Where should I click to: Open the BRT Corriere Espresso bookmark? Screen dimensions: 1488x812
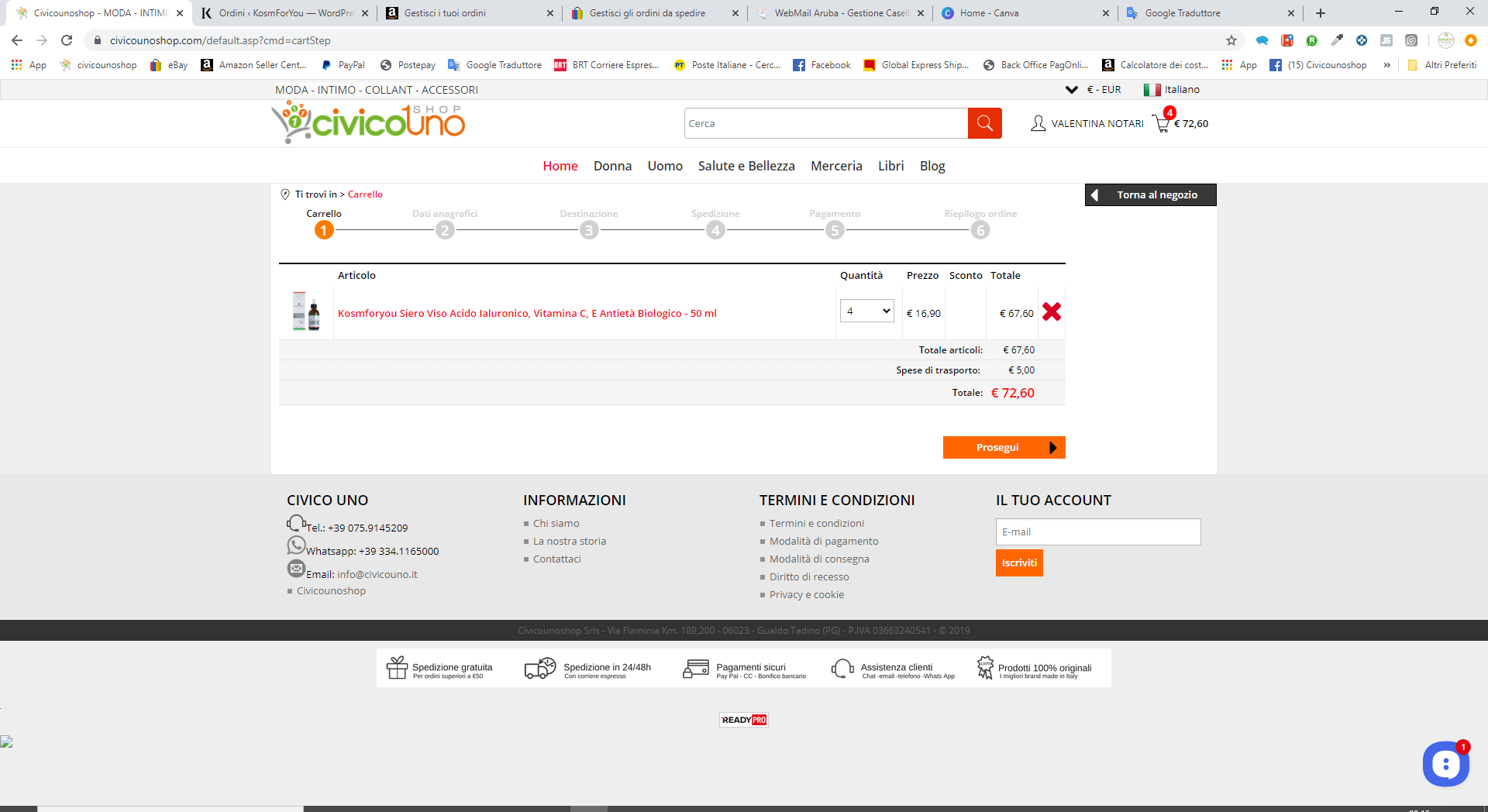(606, 65)
